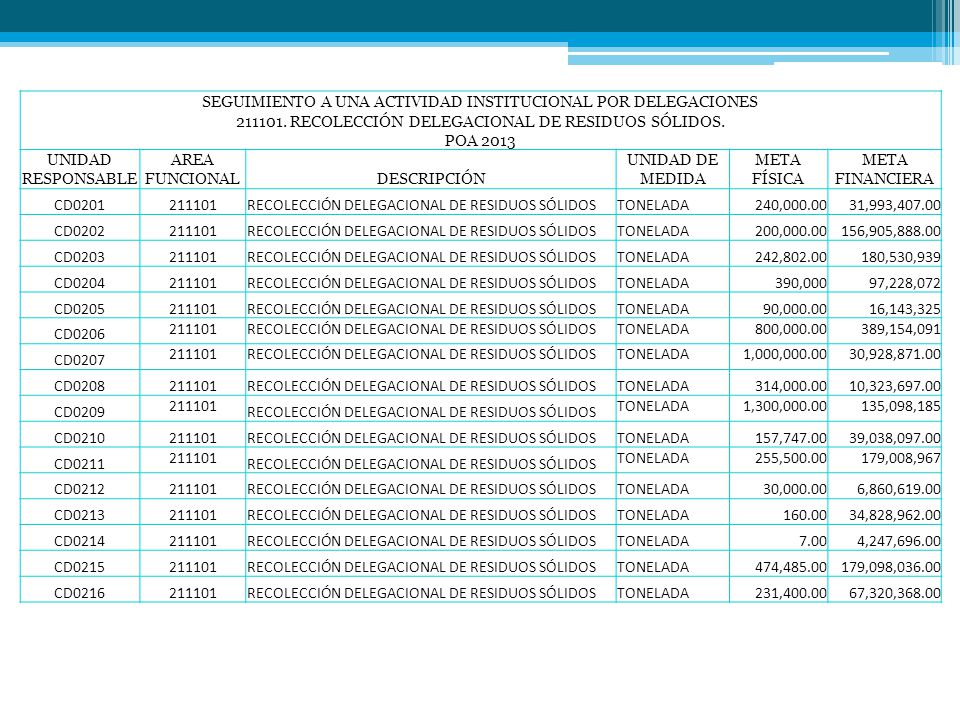The width and height of the screenshot is (960, 720).
Task: Click the UNIDAD DE MEDIDA column header
Action: 672,169
